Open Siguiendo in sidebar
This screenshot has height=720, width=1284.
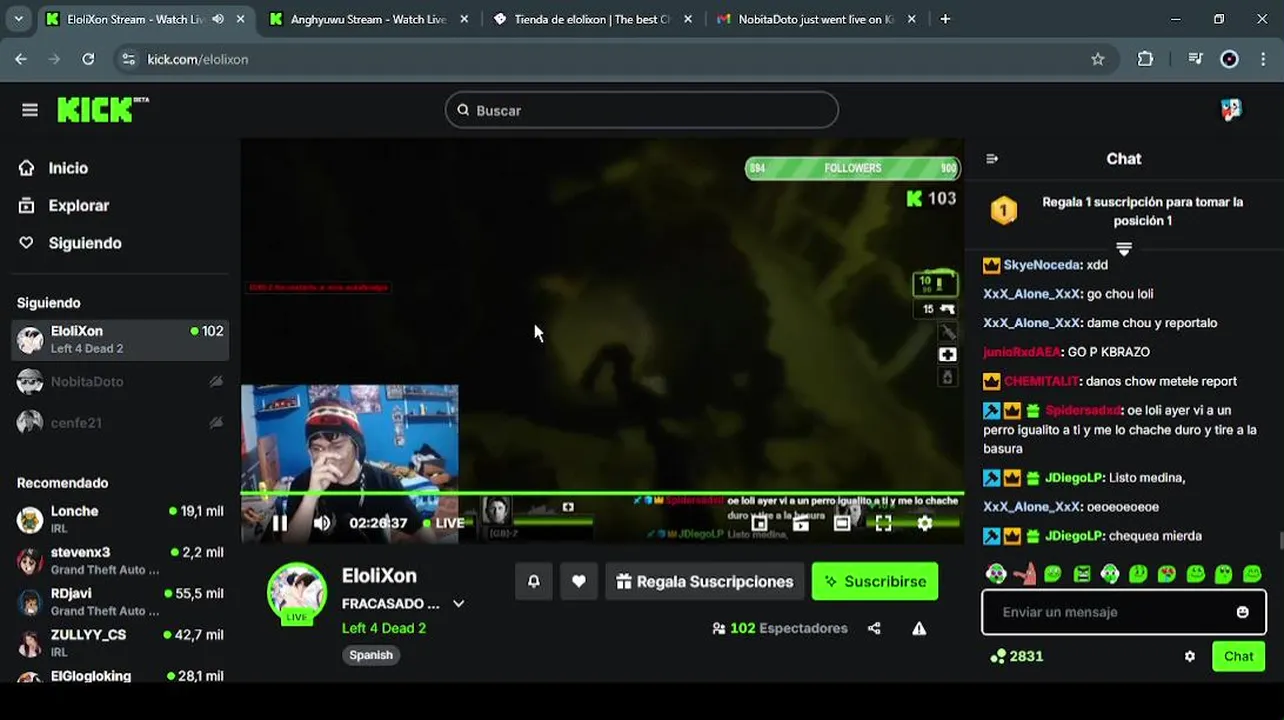click(70, 243)
